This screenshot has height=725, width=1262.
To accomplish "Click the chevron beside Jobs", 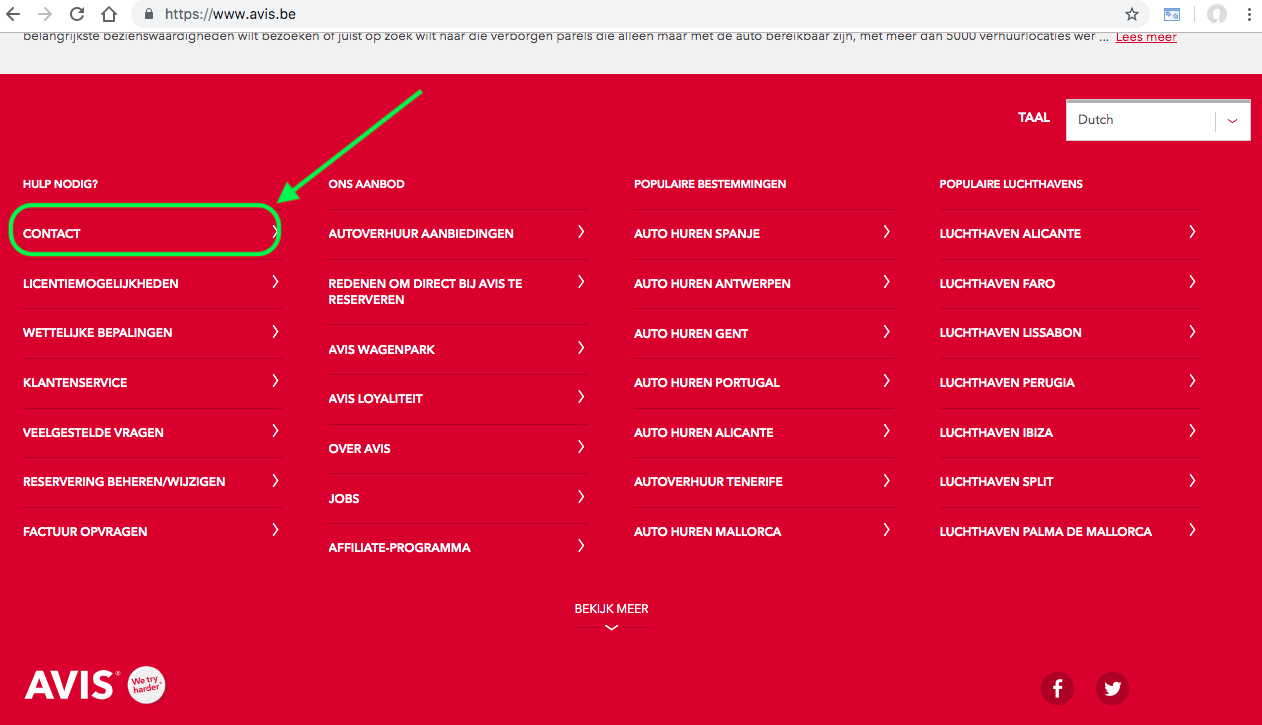I will click(581, 497).
